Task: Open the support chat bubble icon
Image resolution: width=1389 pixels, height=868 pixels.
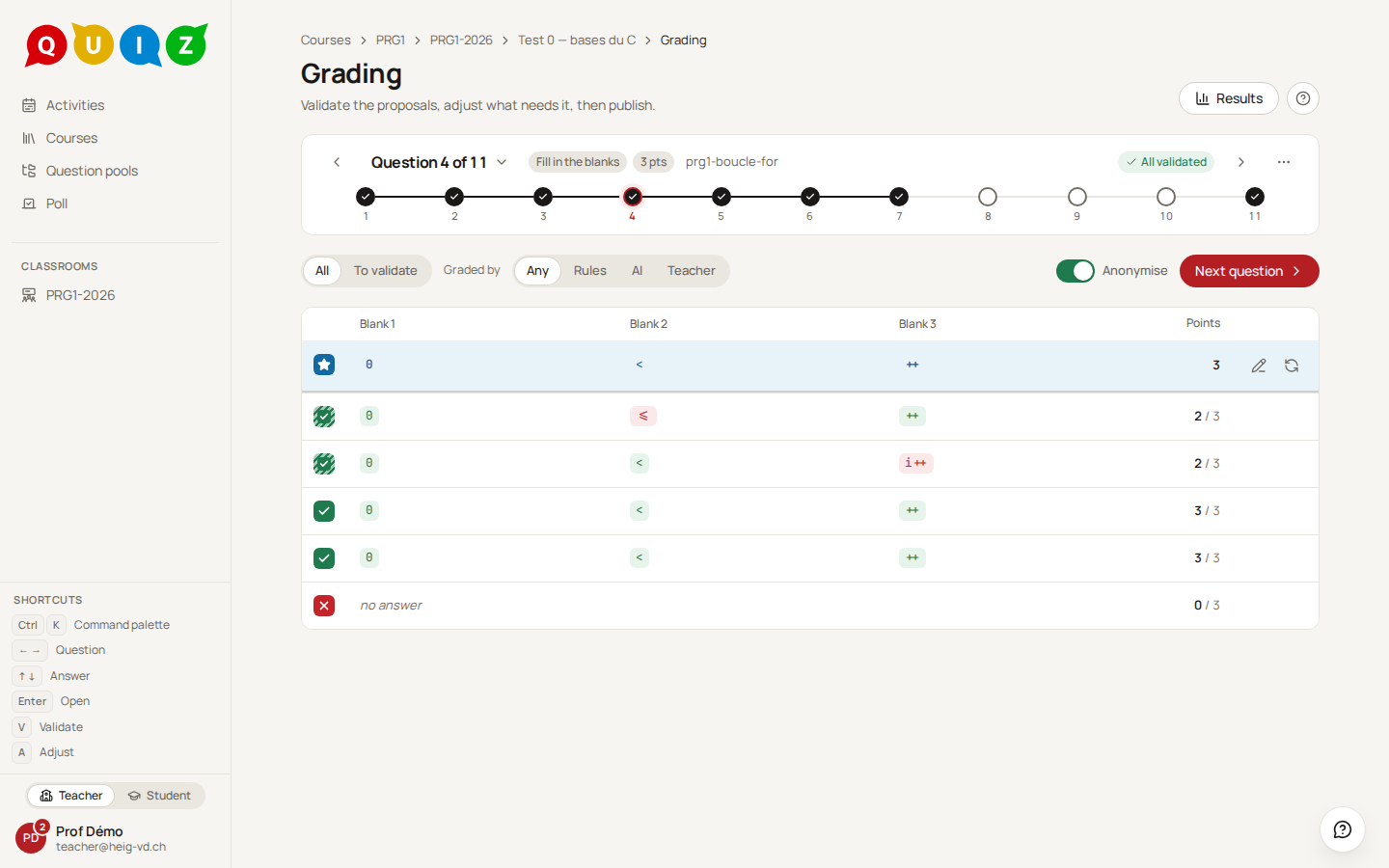Action: 1343,829
